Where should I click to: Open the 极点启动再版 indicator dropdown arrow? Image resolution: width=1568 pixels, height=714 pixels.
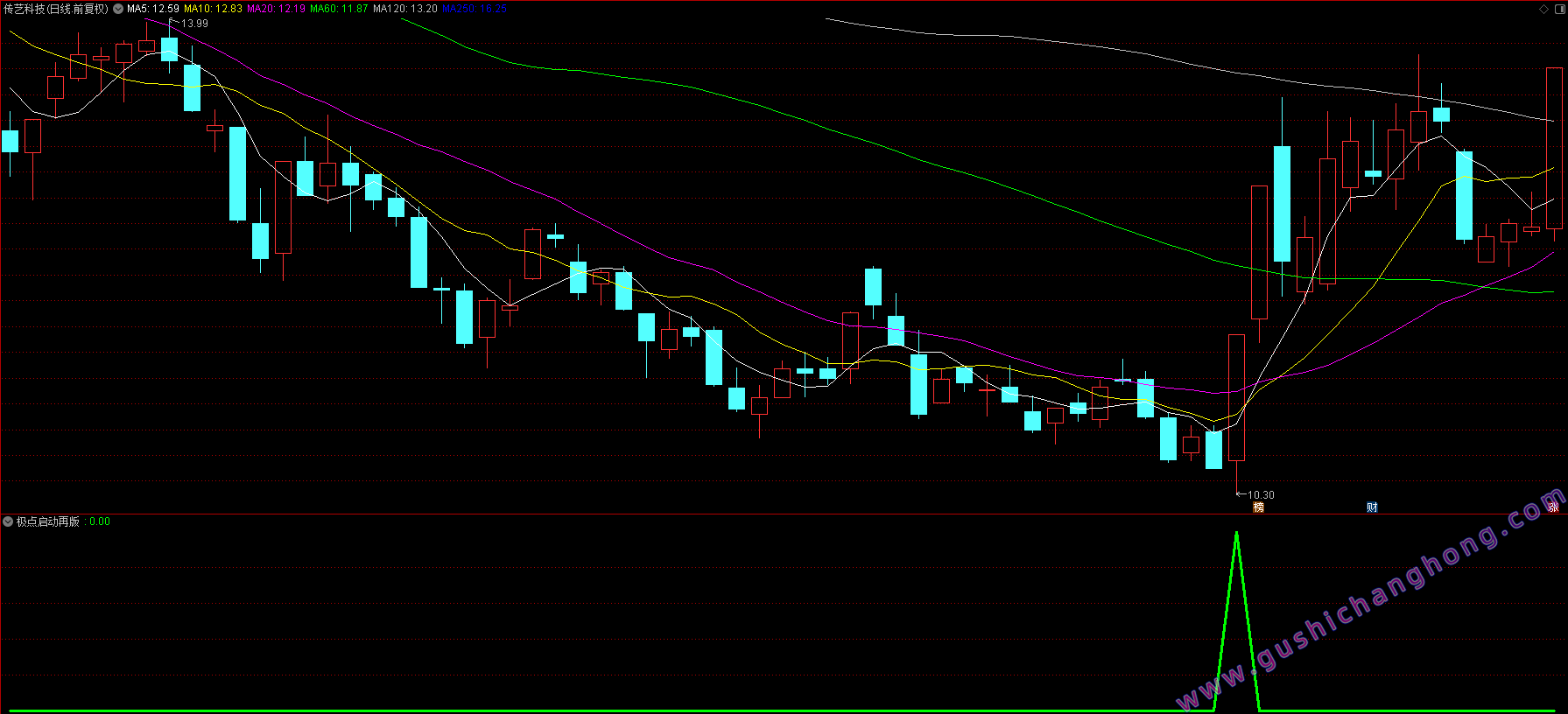9,521
